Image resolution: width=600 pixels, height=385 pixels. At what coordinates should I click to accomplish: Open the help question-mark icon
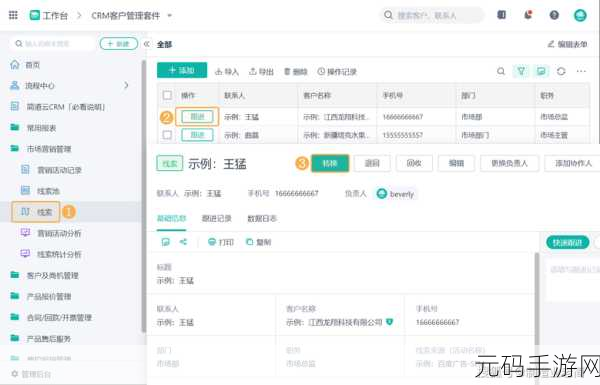(x=554, y=15)
